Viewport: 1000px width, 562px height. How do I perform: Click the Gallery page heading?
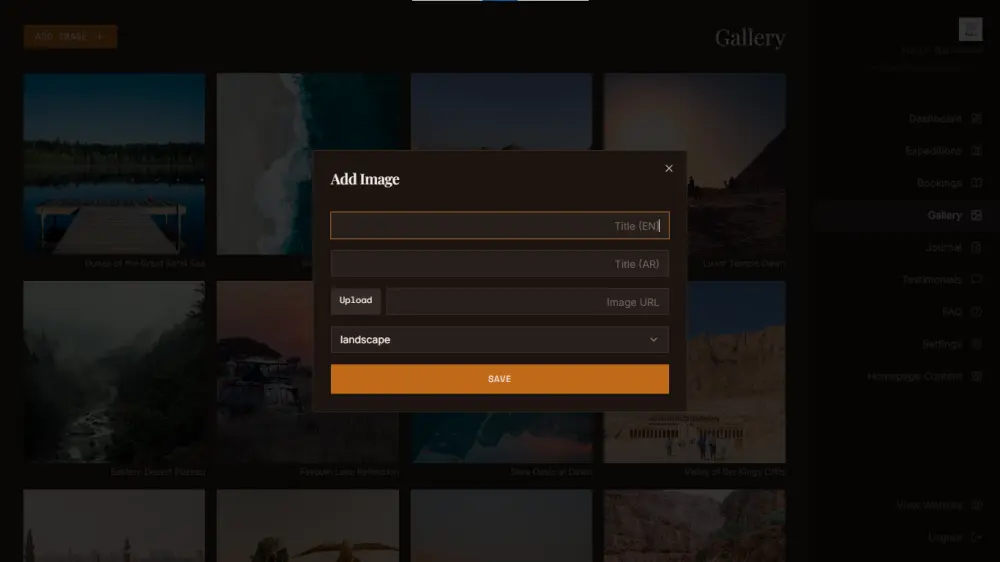(x=749, y=38)
